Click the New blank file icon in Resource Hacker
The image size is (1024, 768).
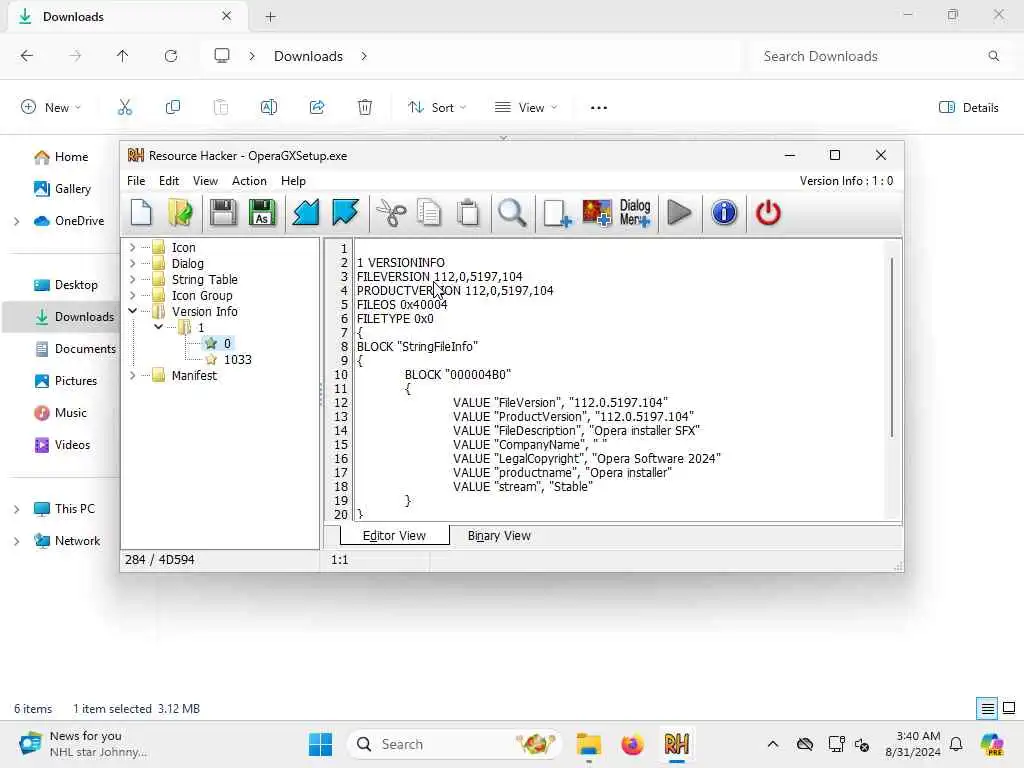click(x=141, y=213)
